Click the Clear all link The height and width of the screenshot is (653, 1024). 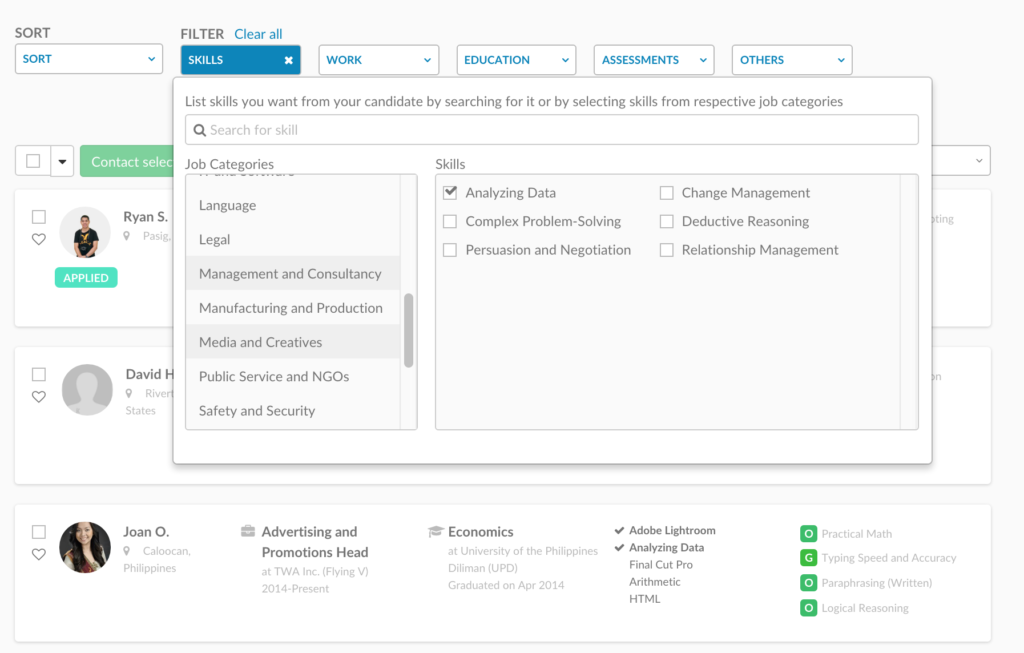tap(258, 33)
